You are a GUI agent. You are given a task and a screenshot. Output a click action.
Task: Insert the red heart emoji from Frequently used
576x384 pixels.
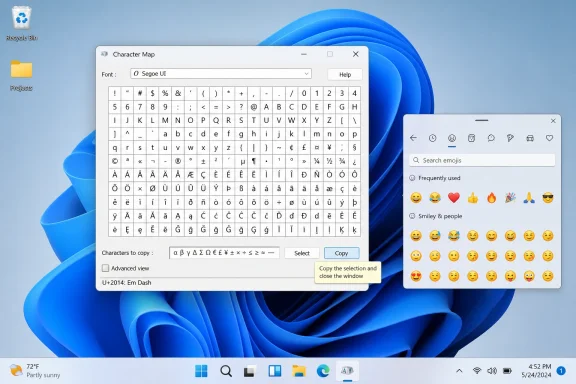tap(454, 198)
